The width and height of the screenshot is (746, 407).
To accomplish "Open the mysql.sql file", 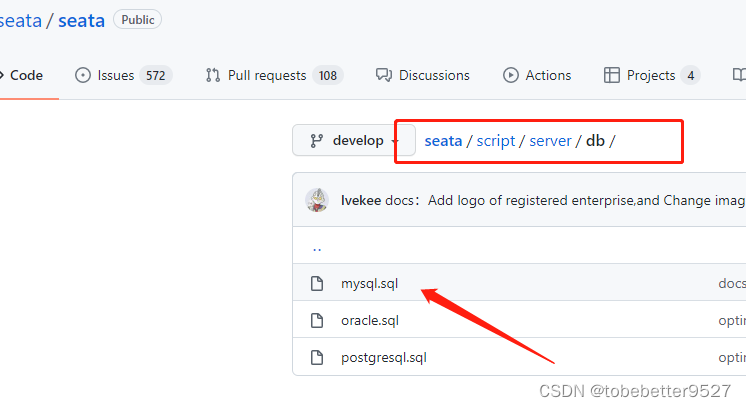I will point(369,284).
